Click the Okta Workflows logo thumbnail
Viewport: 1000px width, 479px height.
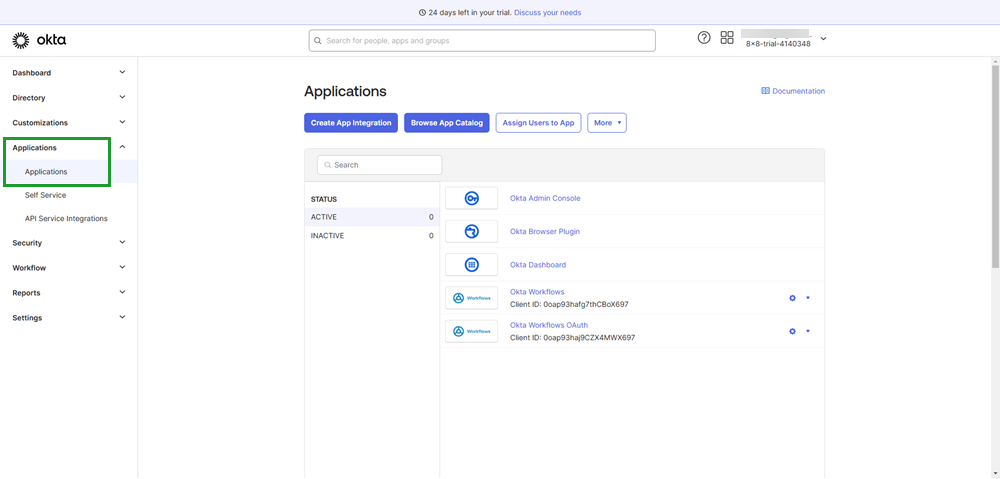pyautogui.click(x=471, y=298)
